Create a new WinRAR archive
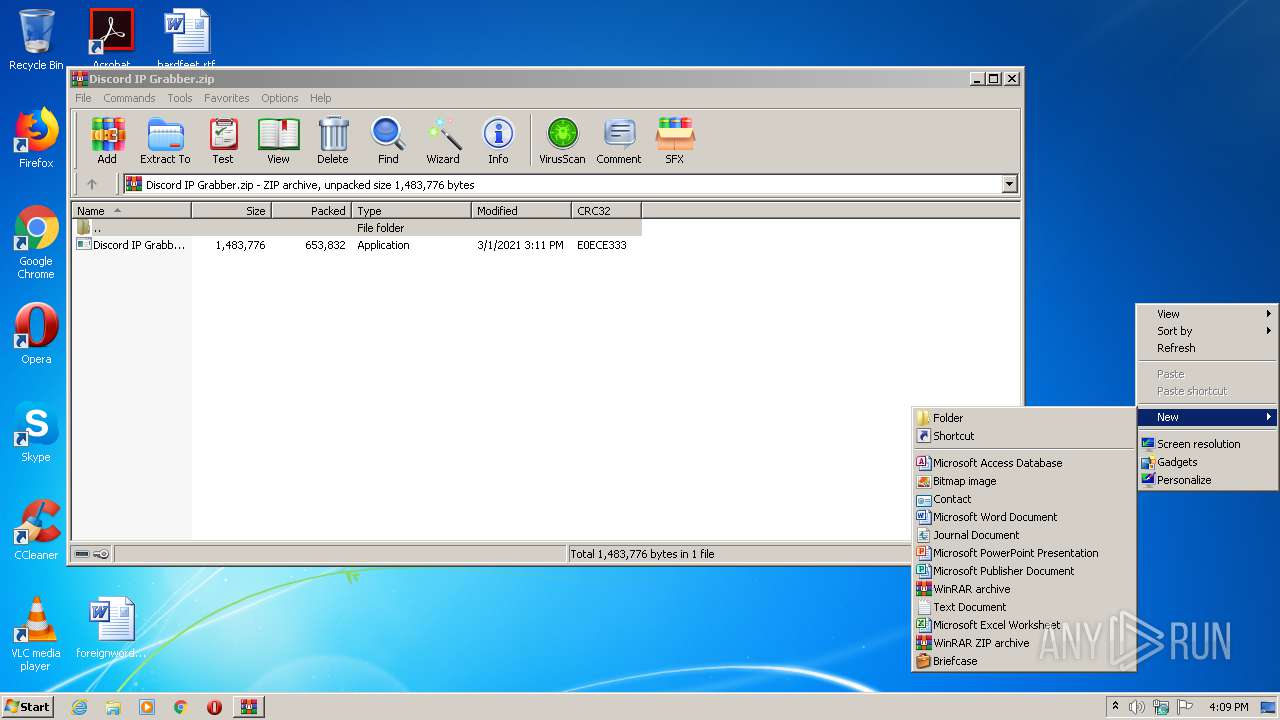 (1024, 589)
